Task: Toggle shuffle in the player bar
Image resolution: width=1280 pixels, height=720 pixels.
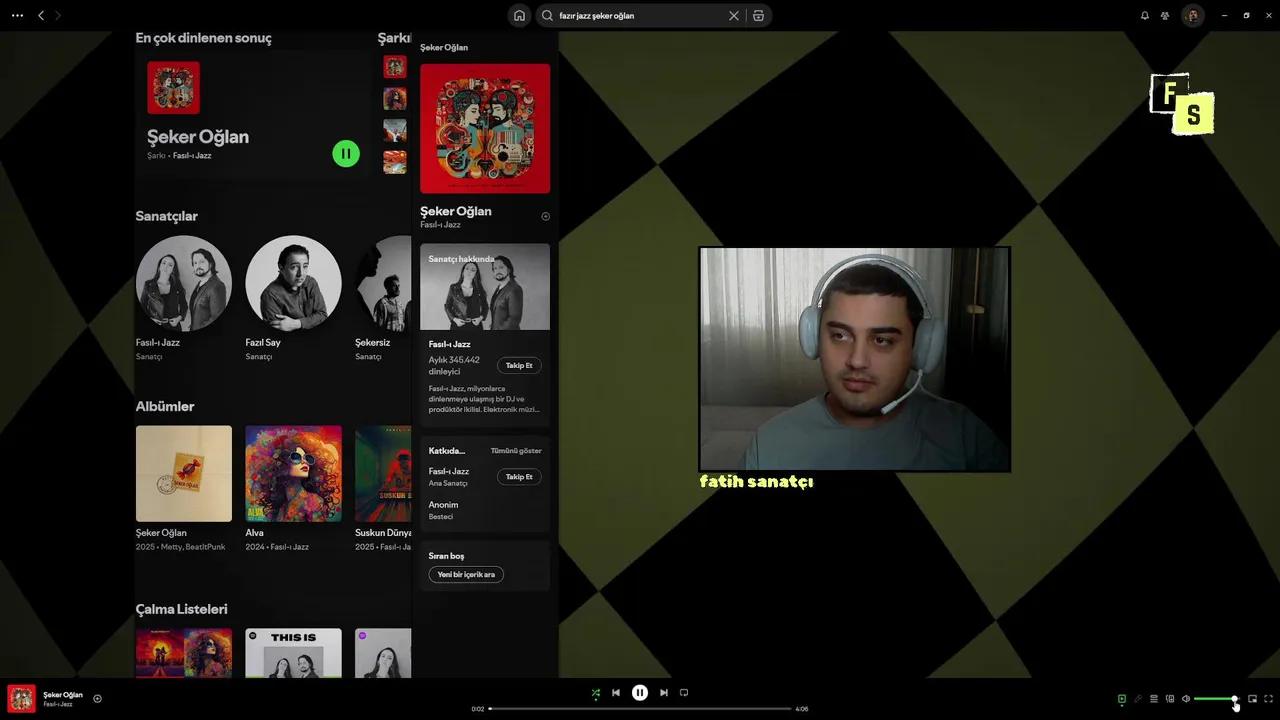Action: 596,693
